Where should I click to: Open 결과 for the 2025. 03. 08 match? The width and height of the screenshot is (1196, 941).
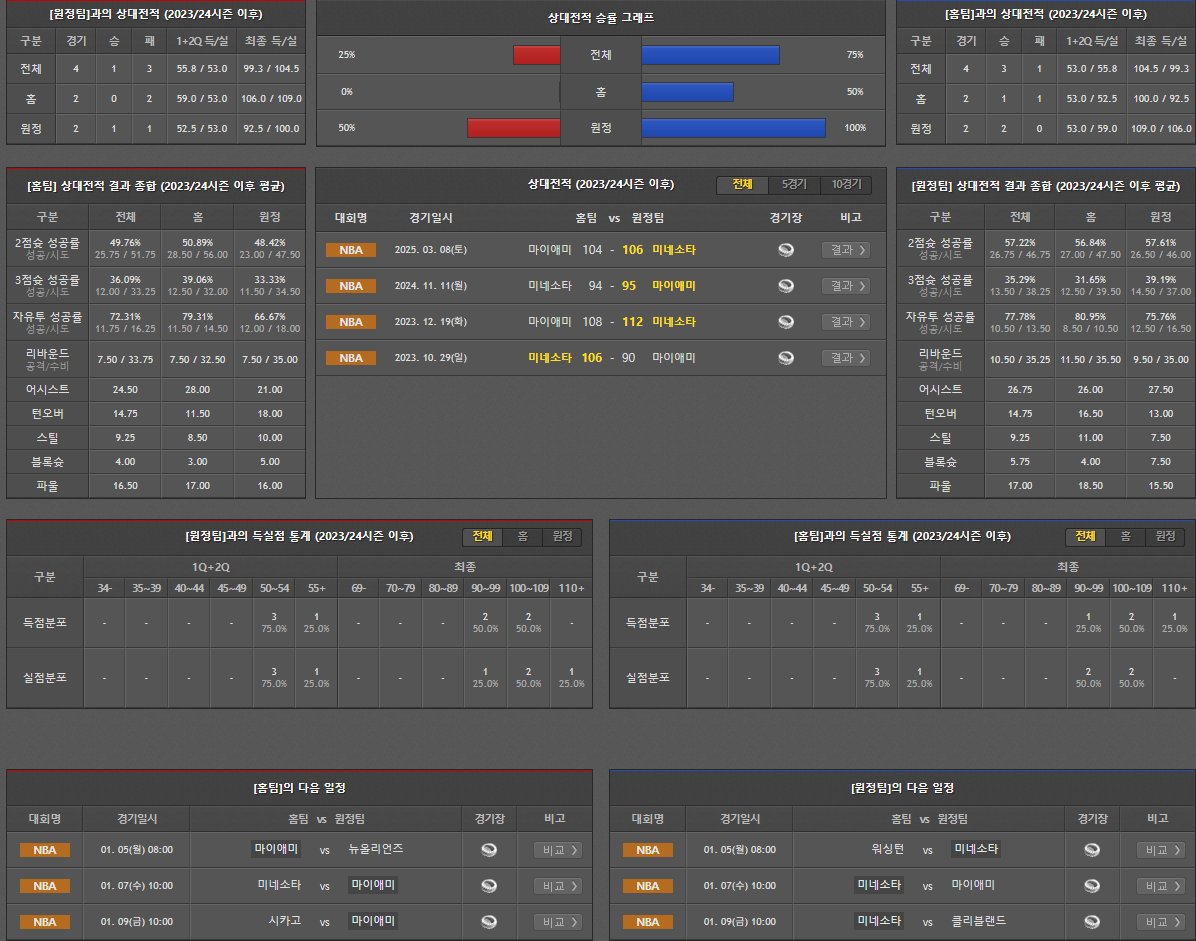[x=845, y=250]
